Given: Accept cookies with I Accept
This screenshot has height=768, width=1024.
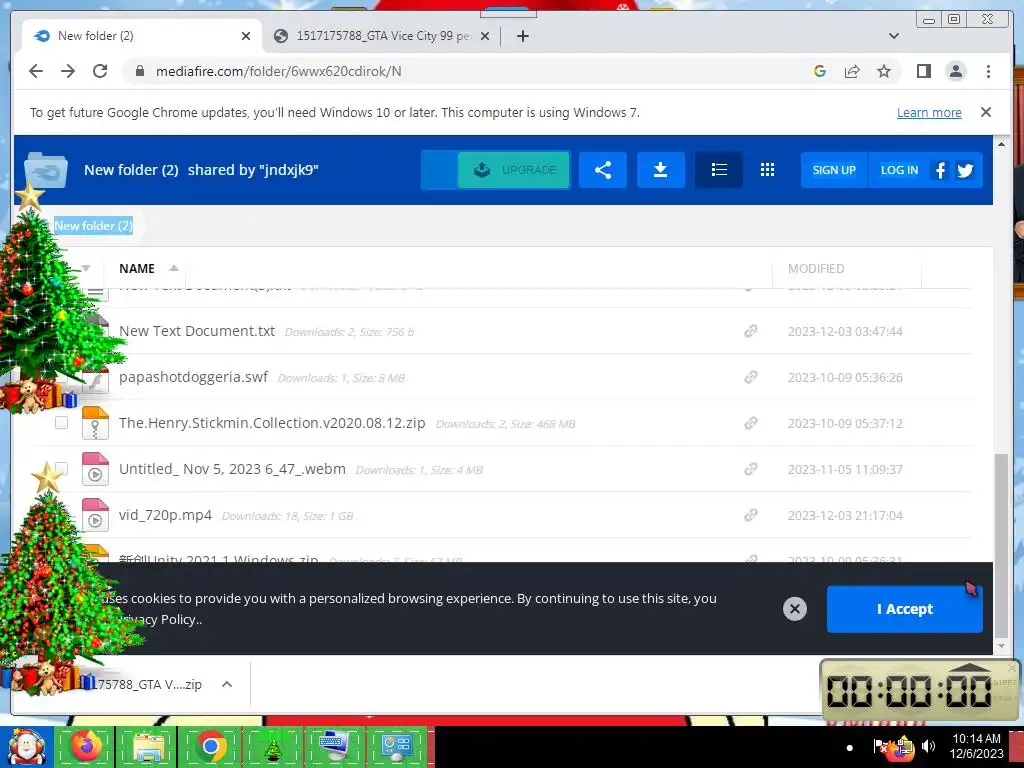Looking at the screenshot, I should coord(904,609).
